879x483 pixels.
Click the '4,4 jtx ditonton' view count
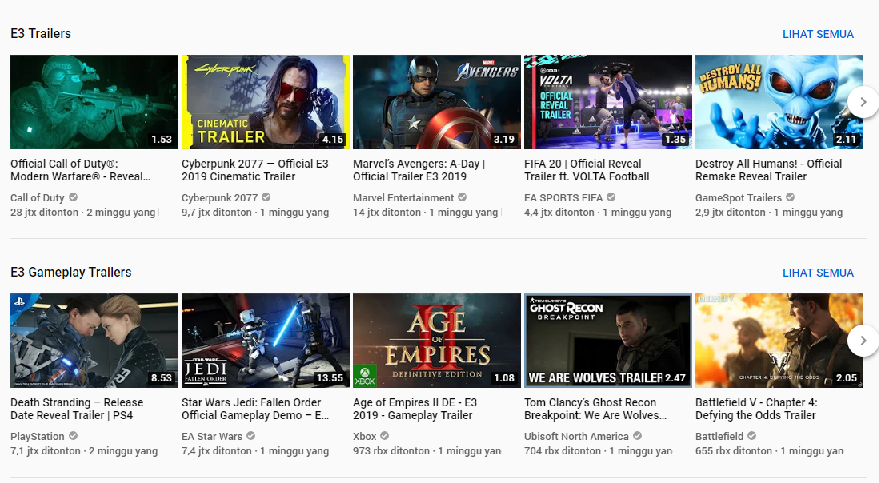tap(559, 212)
